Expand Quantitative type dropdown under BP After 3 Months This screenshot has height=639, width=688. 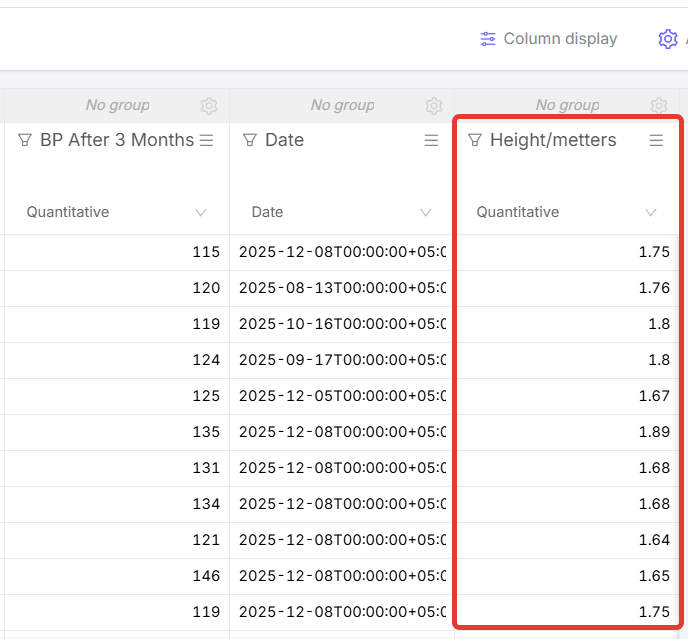pyautogui.click(x=201, y=212)
